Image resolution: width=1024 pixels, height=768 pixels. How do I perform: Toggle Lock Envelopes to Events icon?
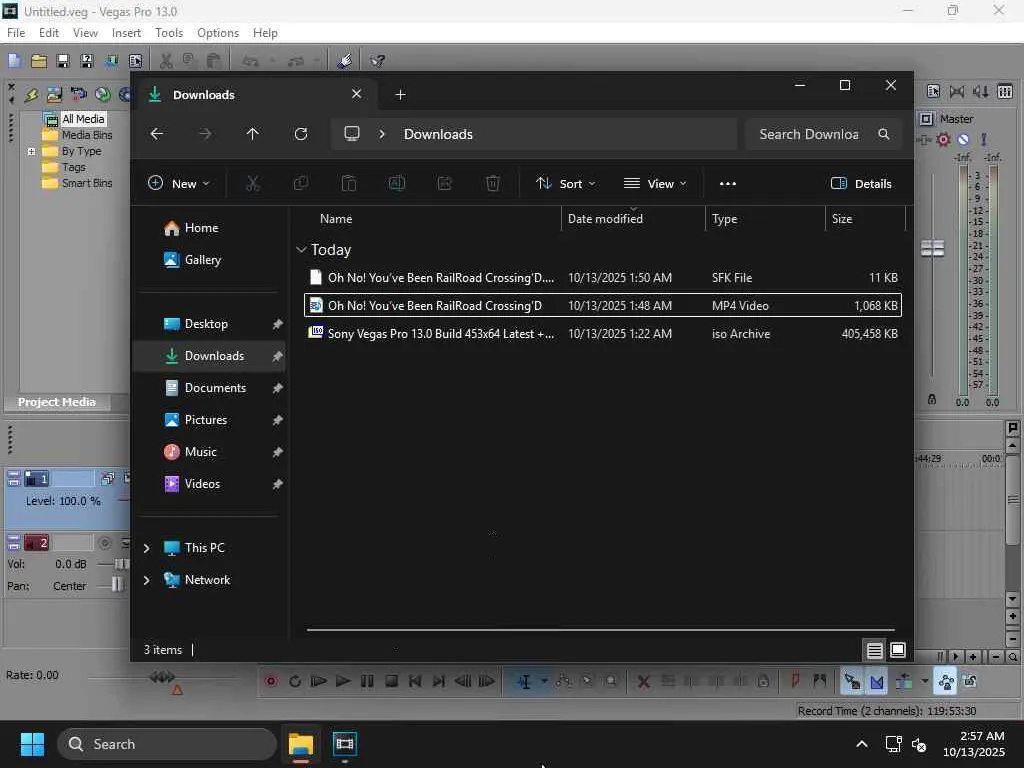click(946, 681)
